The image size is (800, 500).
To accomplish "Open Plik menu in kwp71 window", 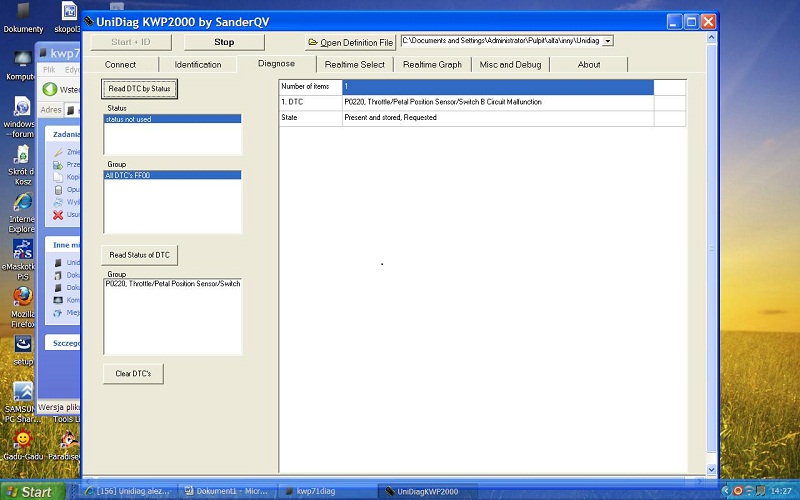I will click(x=49, y=70).
